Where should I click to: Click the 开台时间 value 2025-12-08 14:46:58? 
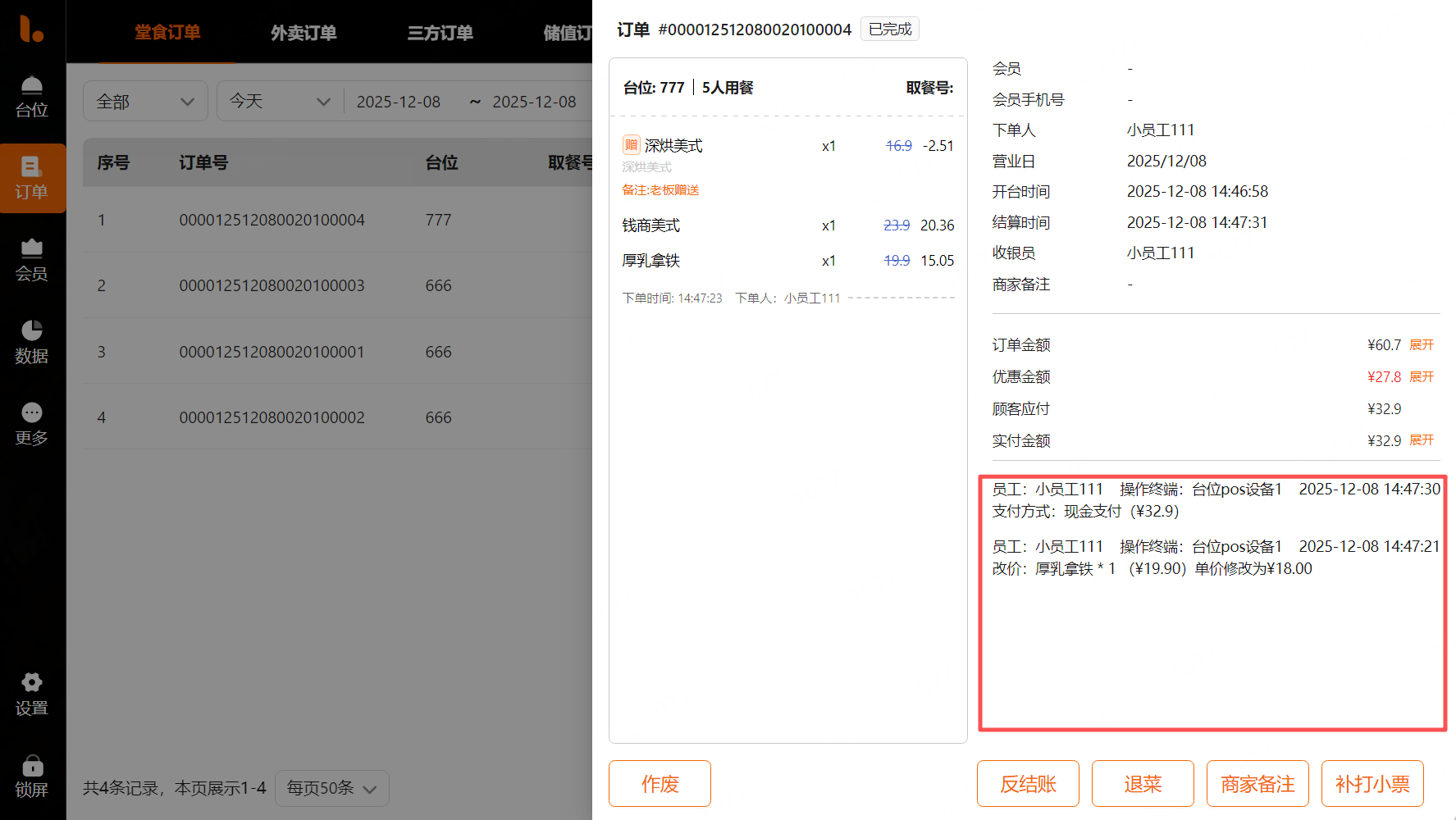1198,191
